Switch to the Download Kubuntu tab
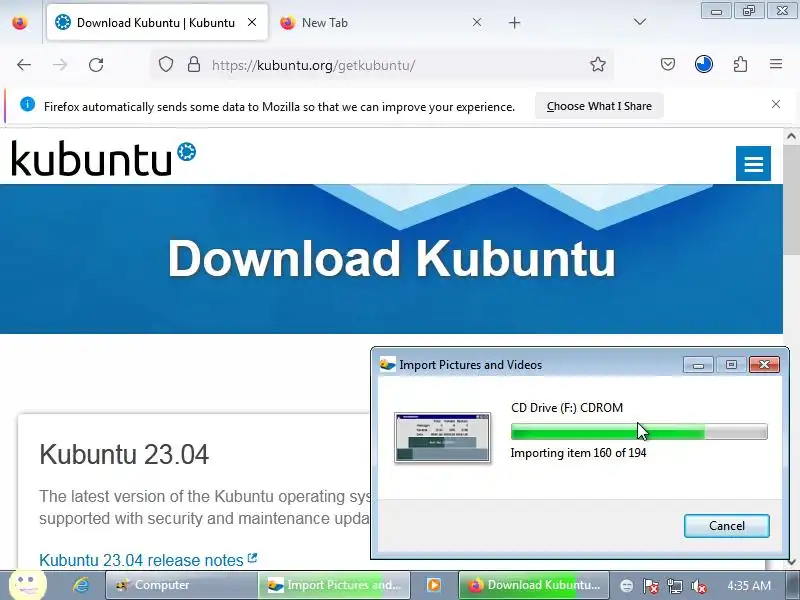Viewport: 800px width, 600px height. click(x=157, y=22)
